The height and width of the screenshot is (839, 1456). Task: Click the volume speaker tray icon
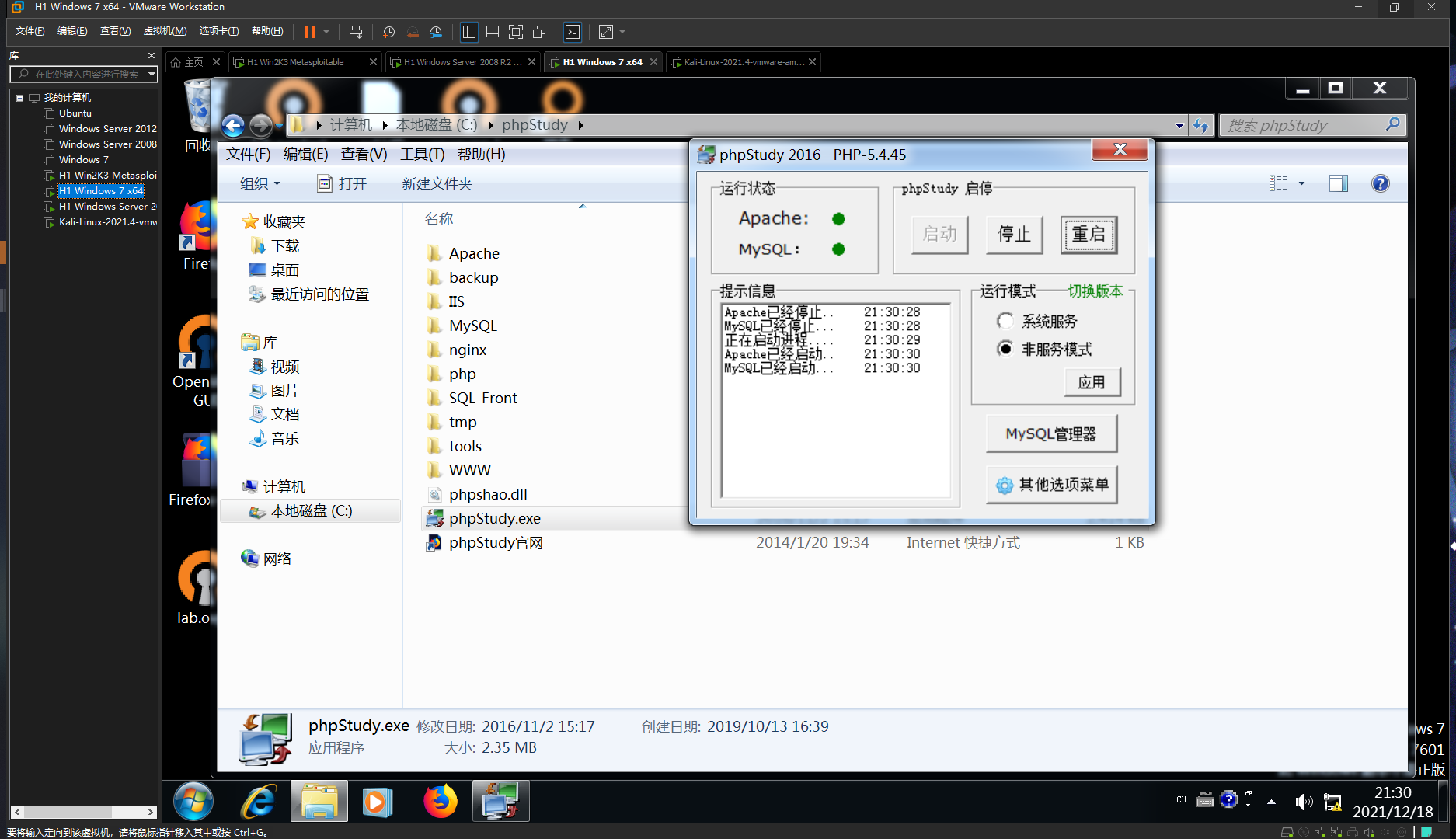click(x=1303, y=802)
